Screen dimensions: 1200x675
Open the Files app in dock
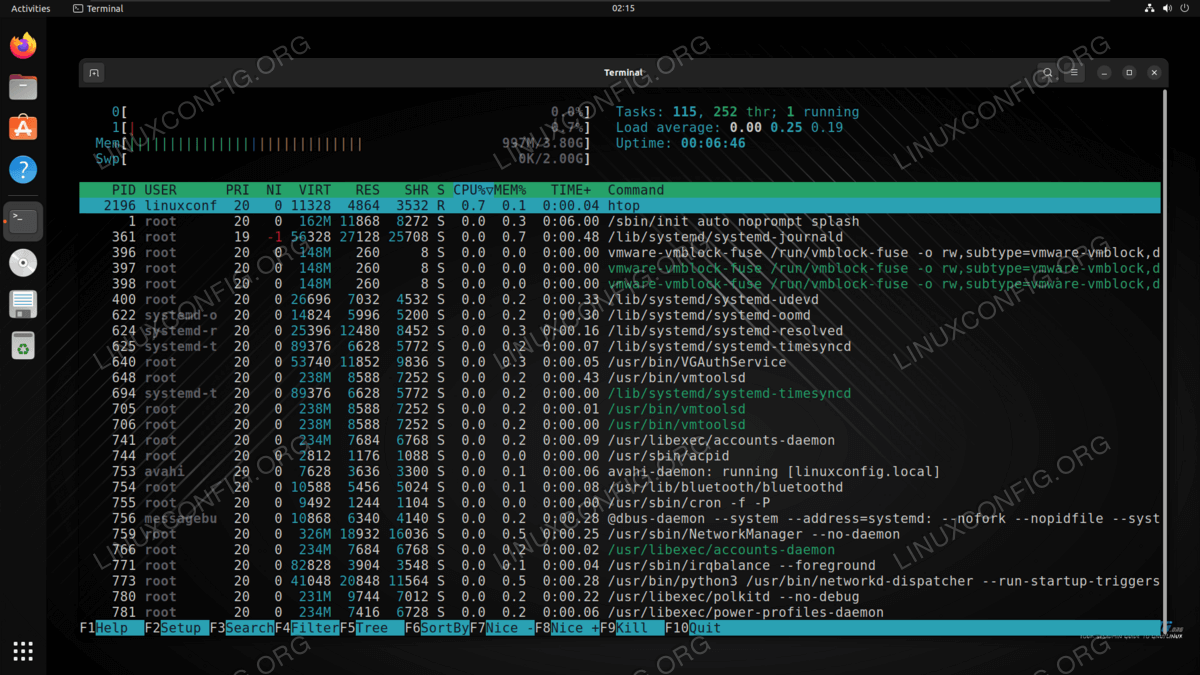(23, 87)
